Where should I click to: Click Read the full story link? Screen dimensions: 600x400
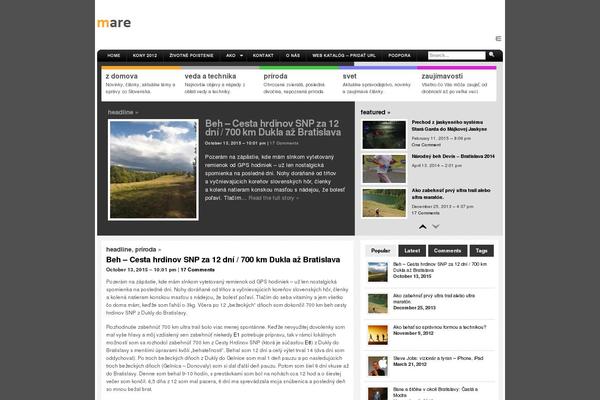click(274, 198)
